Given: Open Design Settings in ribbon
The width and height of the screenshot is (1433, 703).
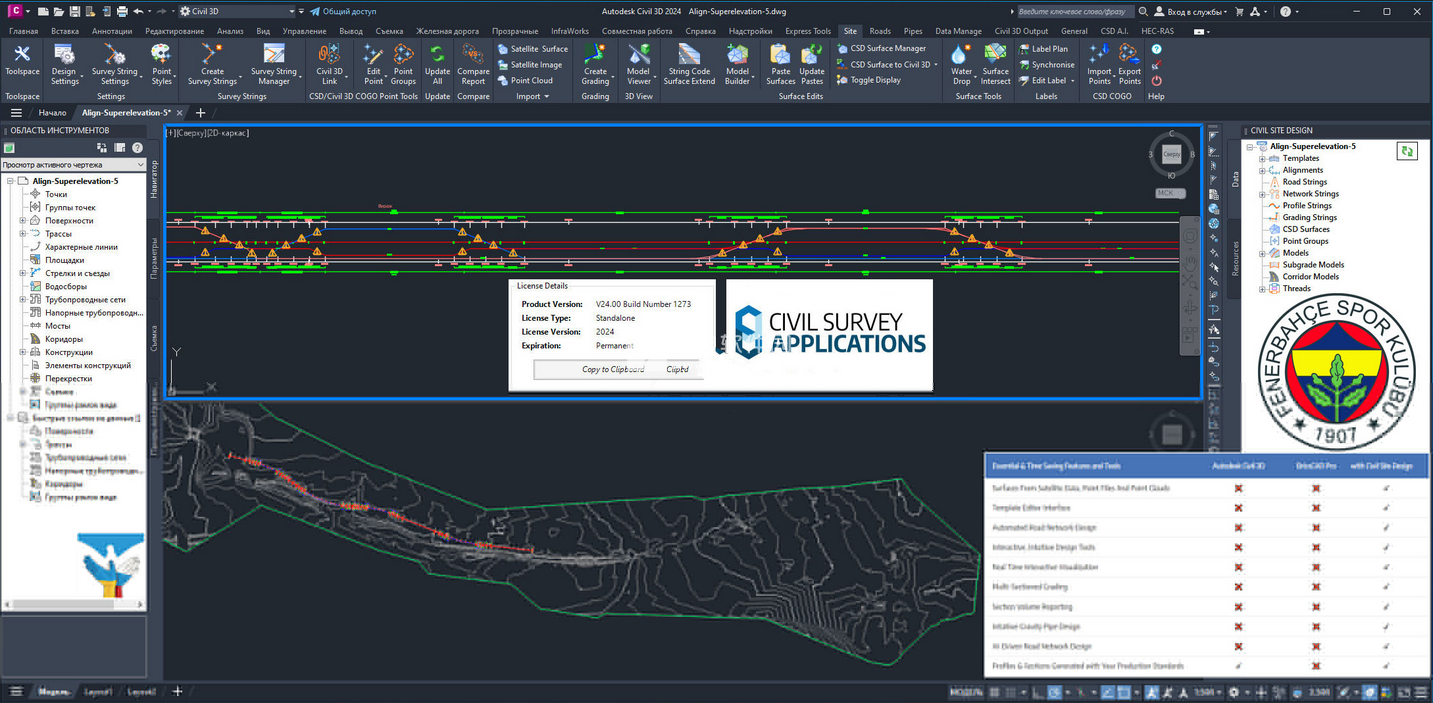Looking at the screenshot, I should pos(64,63).
